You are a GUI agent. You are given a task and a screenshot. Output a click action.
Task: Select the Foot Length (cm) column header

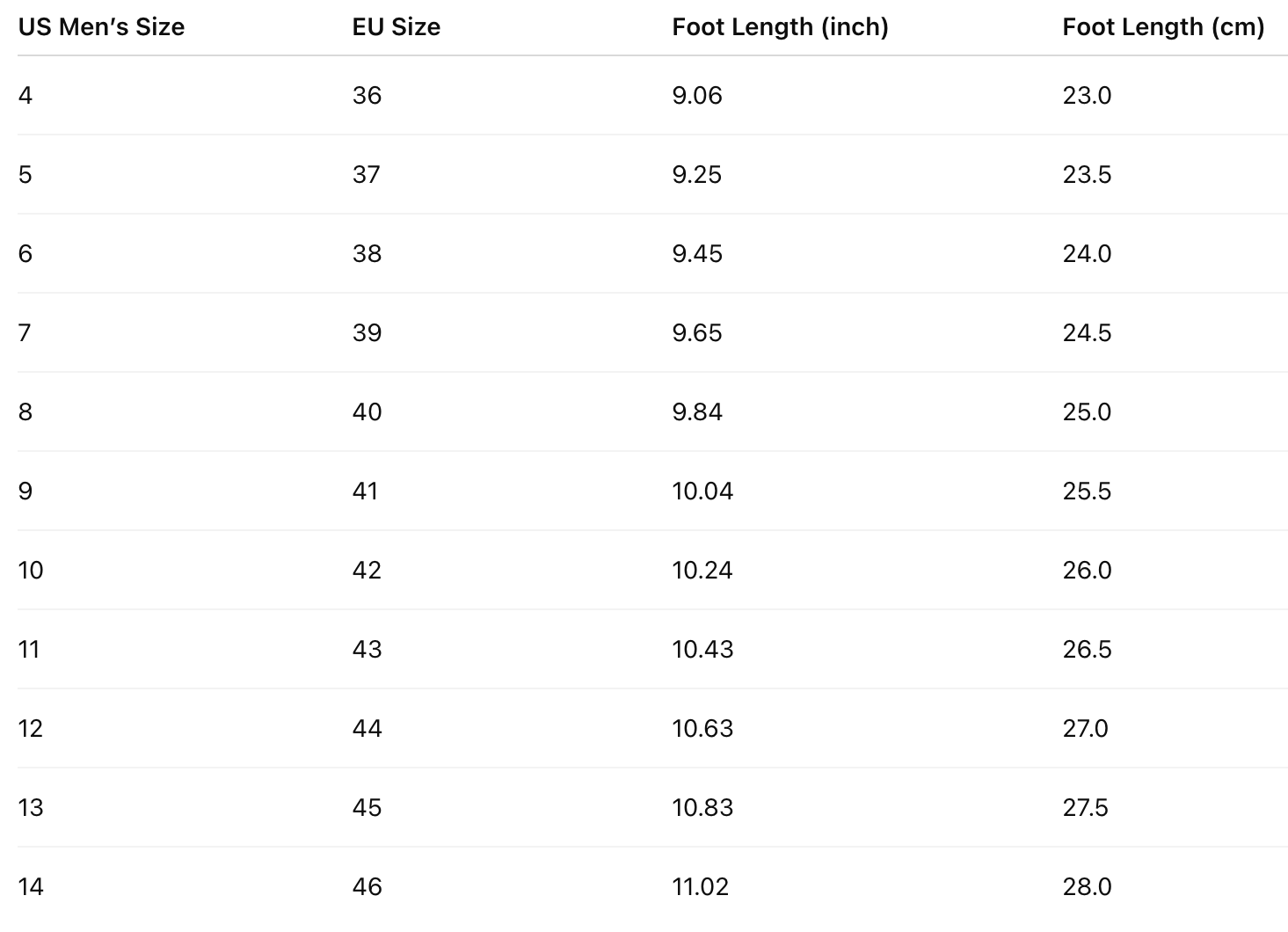click(x=1162, y=27)
